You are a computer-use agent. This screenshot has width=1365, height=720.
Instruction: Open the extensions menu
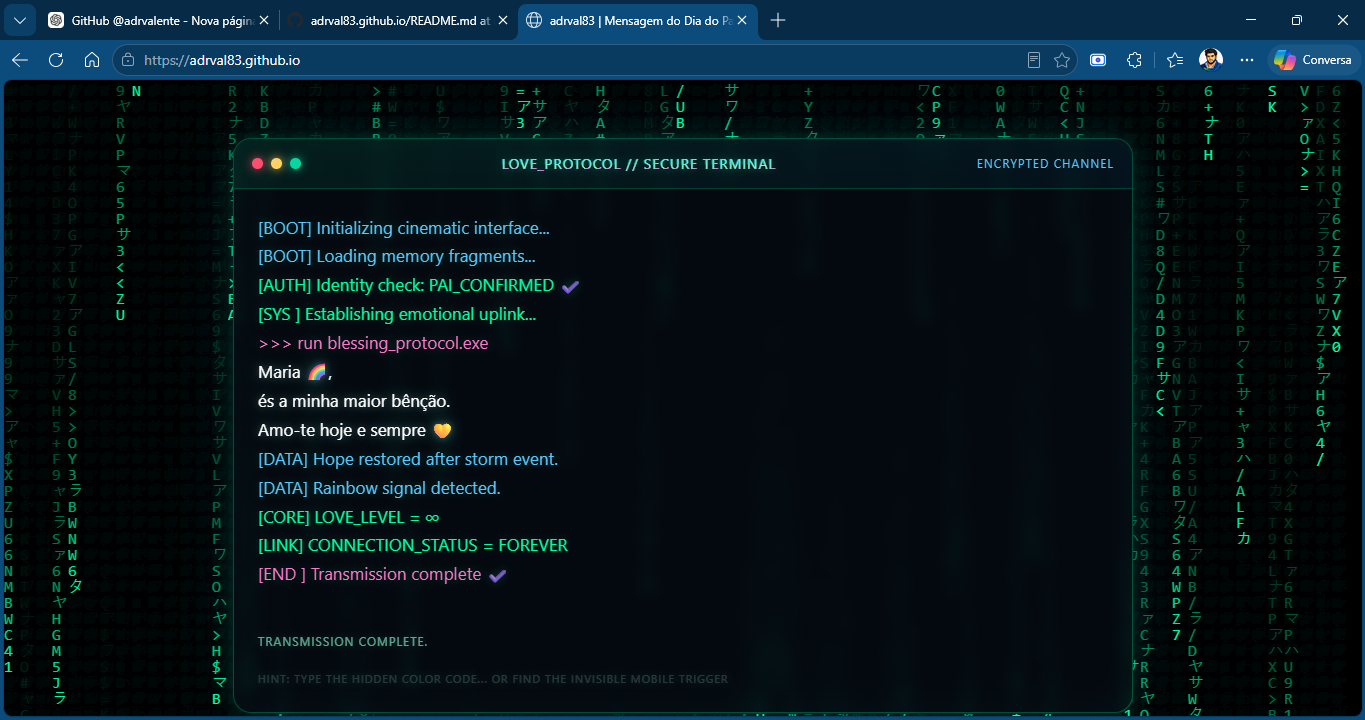click(x=1134, y=60)
